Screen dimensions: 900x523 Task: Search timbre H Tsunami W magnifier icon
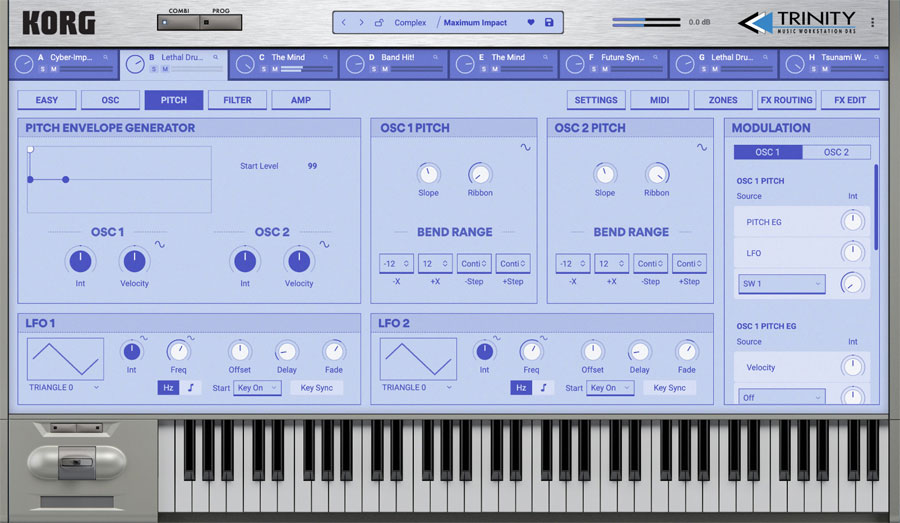(x=876, y=57)
